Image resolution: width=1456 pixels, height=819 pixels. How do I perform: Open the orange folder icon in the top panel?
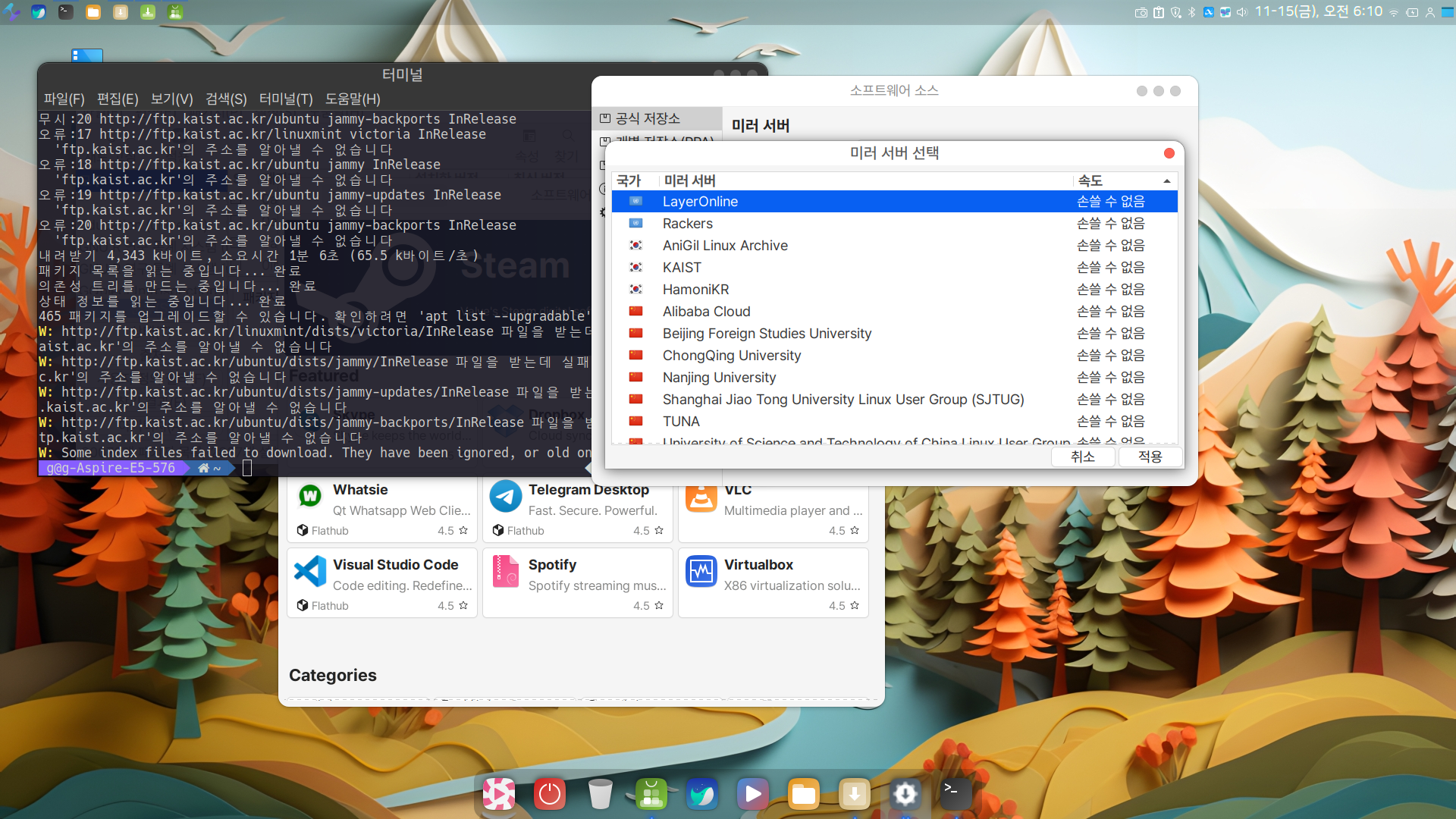point(93,12)
